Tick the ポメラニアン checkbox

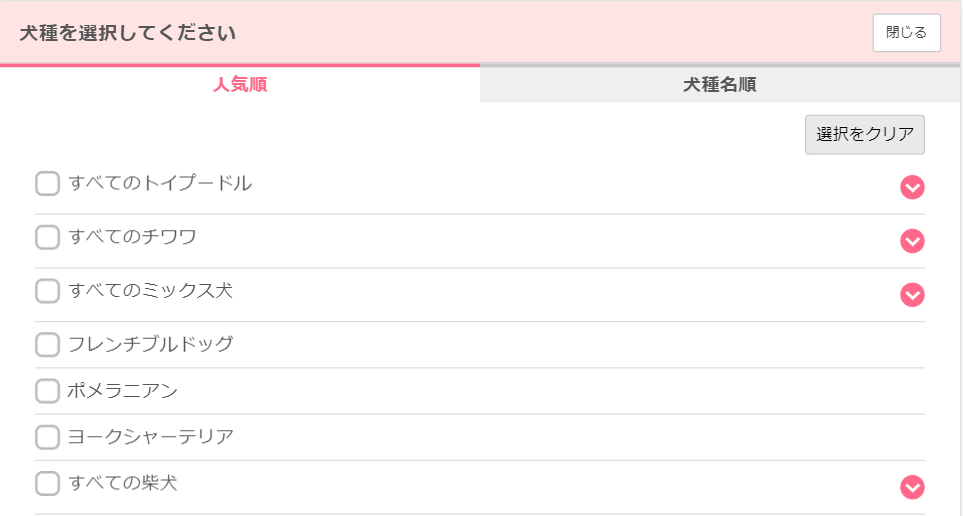coord(47,391)
